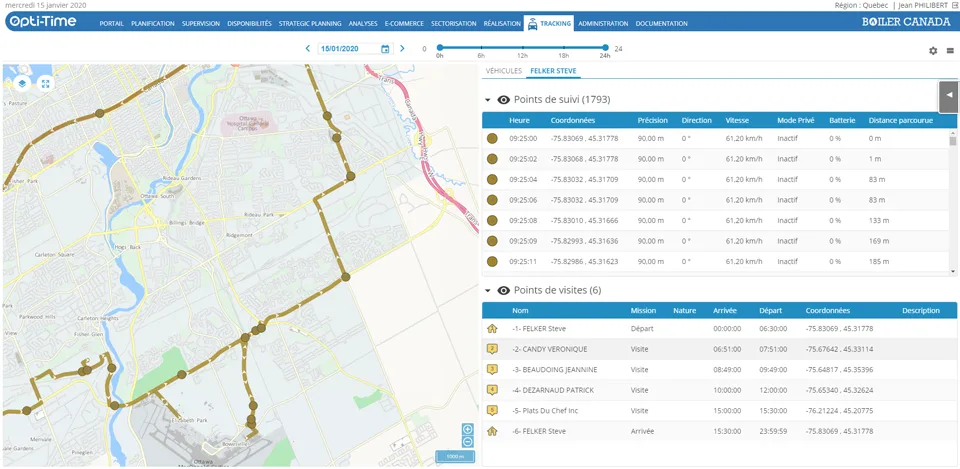Select visit marker for CANDY VERONIQUE

click(491, 349)
